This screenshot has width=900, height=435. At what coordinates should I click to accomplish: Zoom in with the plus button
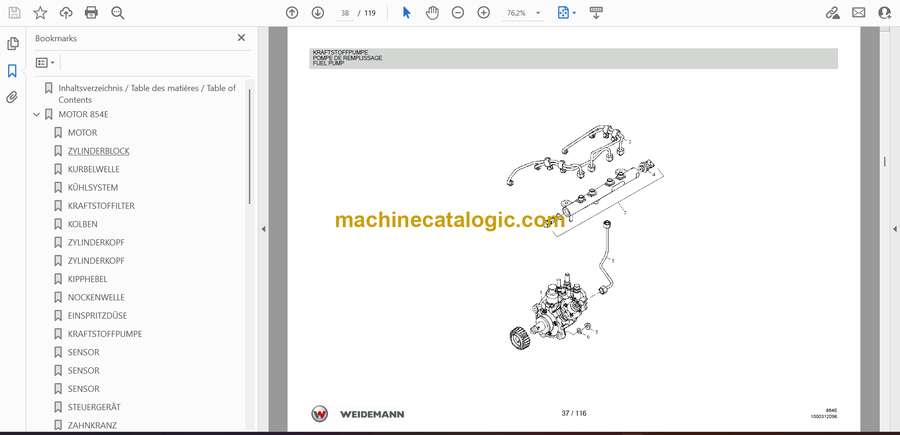pos(484,13)
